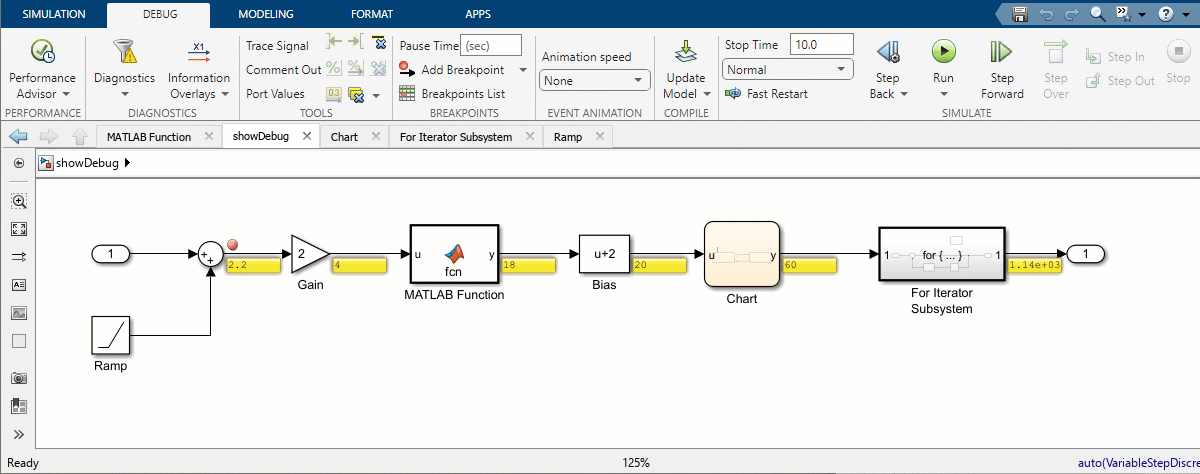Click the Run simulation button
Image resolution: width=1200 pixels, height=474 pixels.
(943, 52)
